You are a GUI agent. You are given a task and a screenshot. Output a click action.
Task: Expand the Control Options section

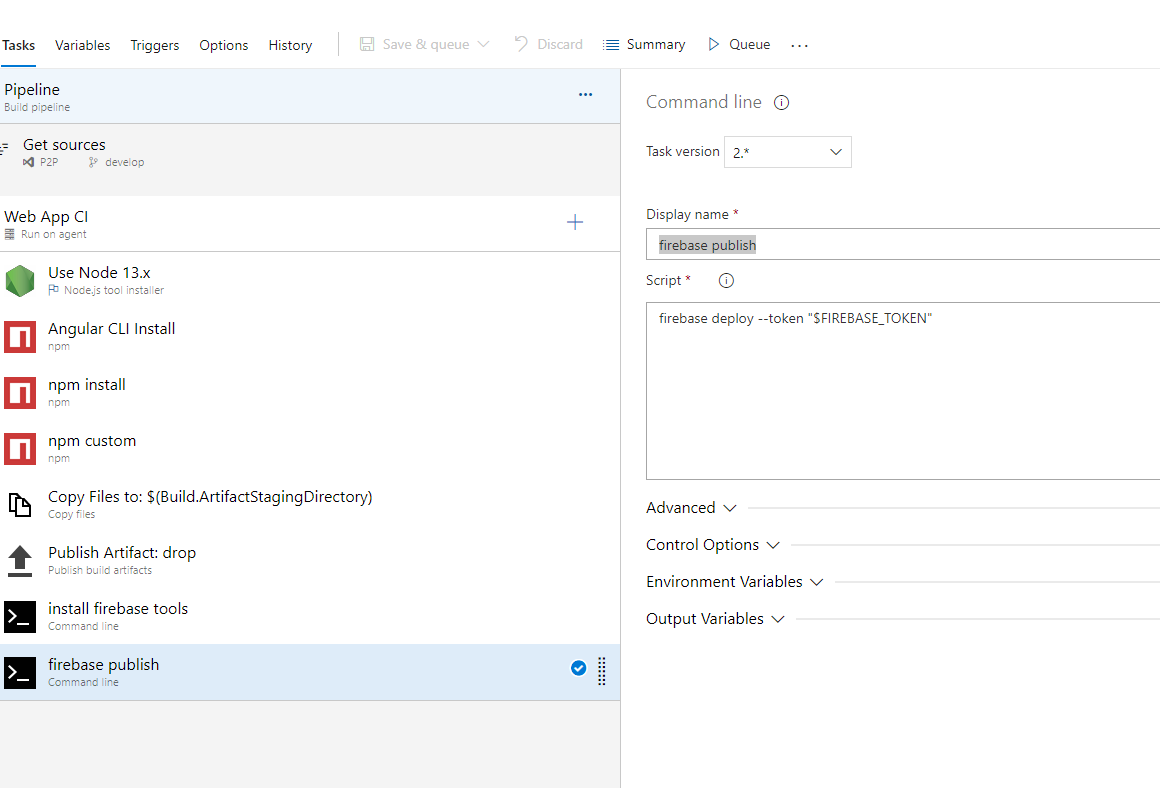pyautogui.click(x=712, y=545)
